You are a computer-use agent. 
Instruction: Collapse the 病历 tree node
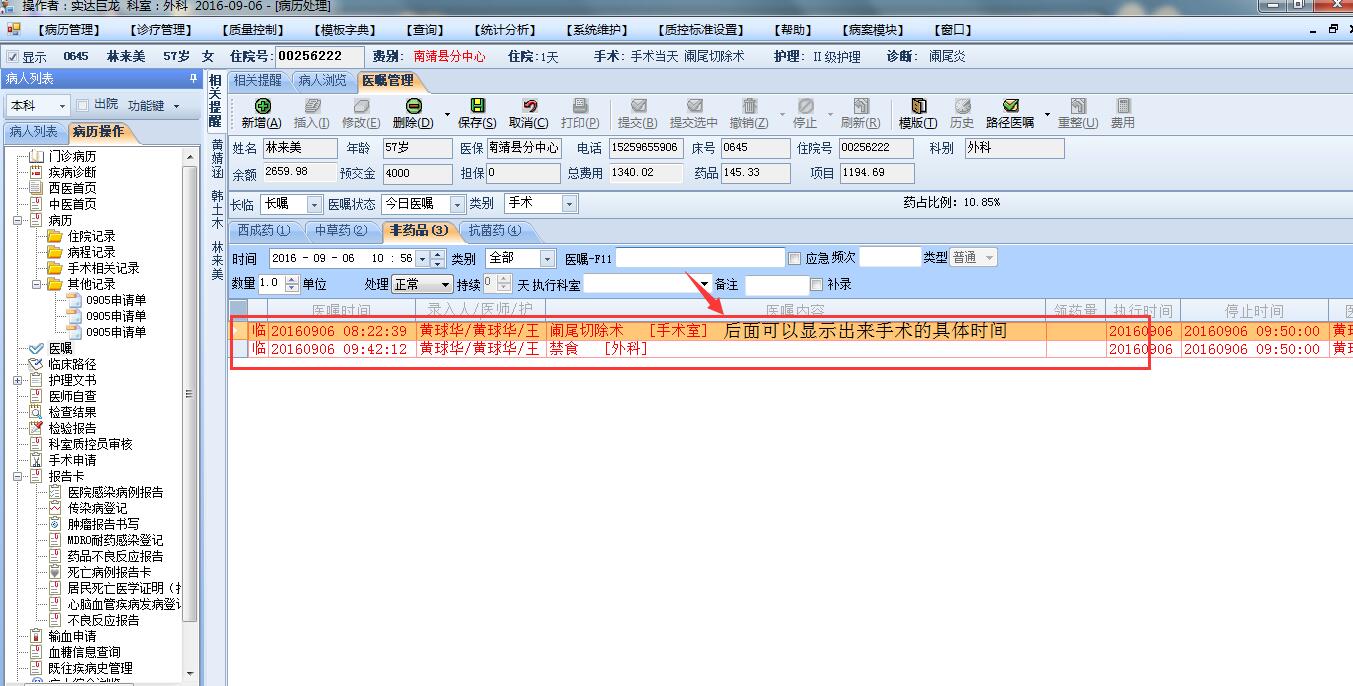(x=18, y=220)
